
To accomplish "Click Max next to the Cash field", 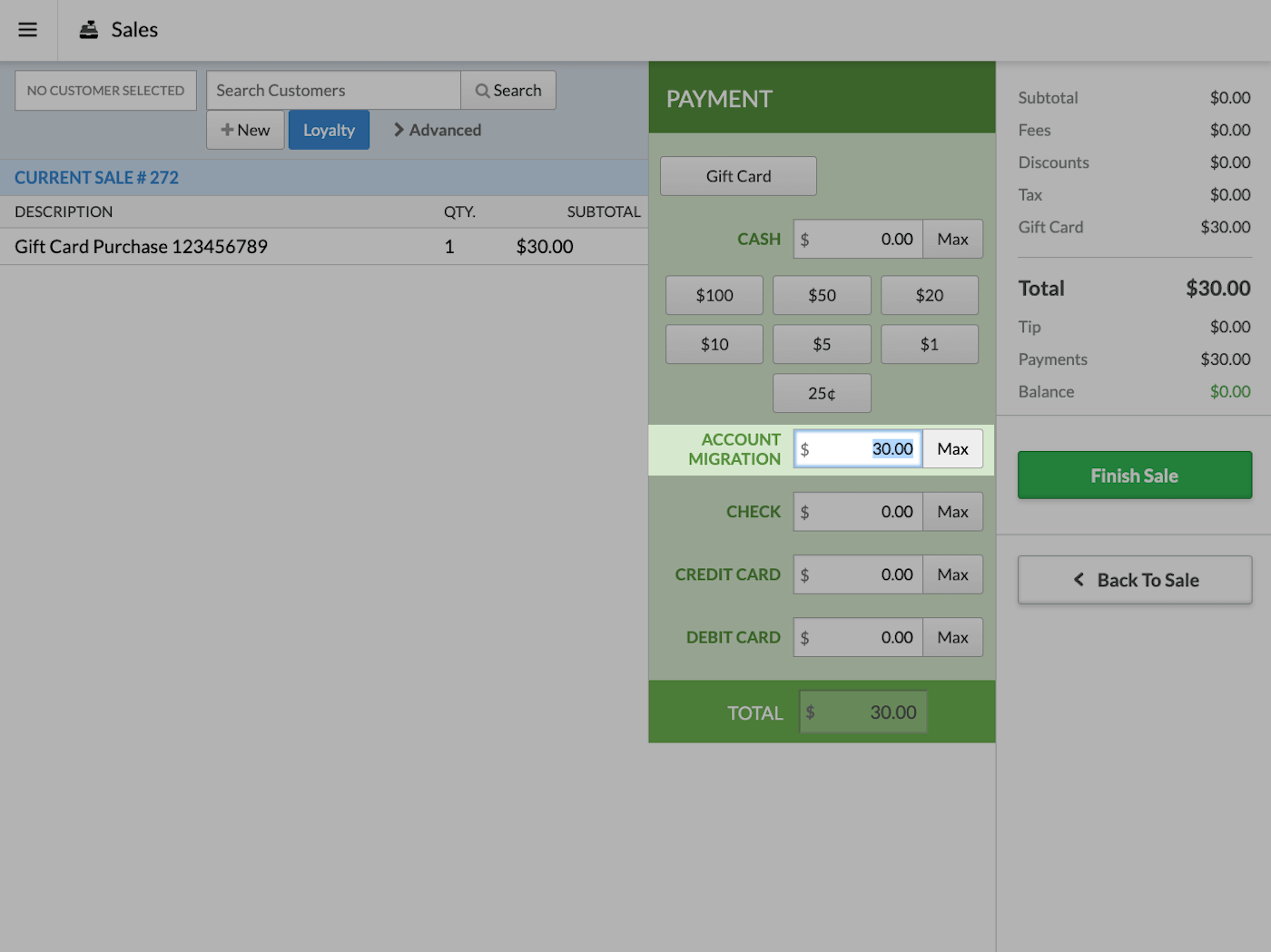I will [952, 239].
